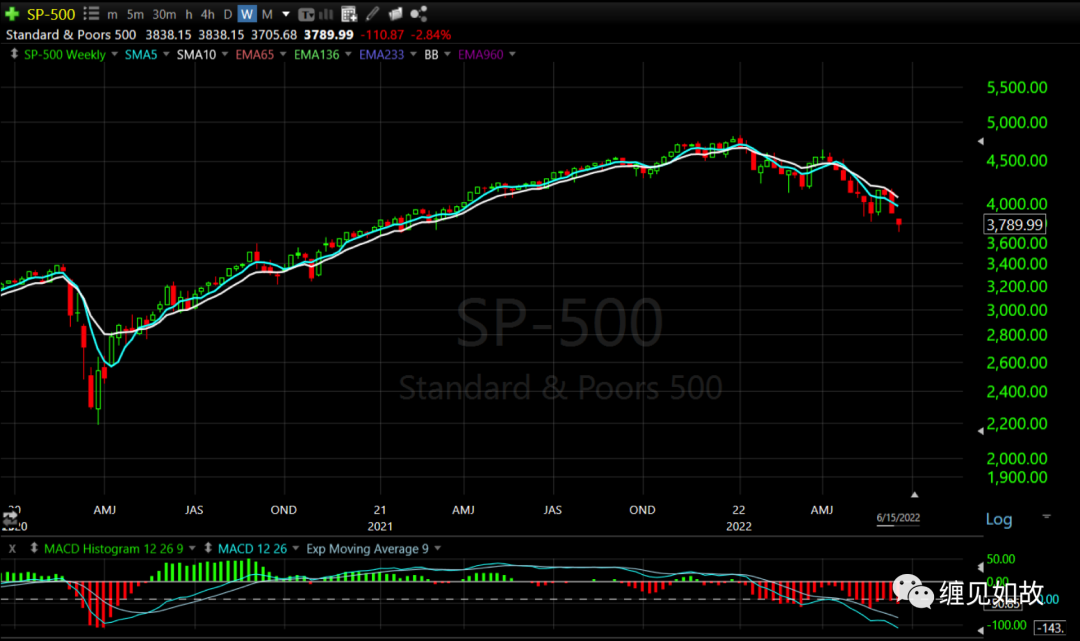
Task: Toggle the Log scale button
Action: 999,519
